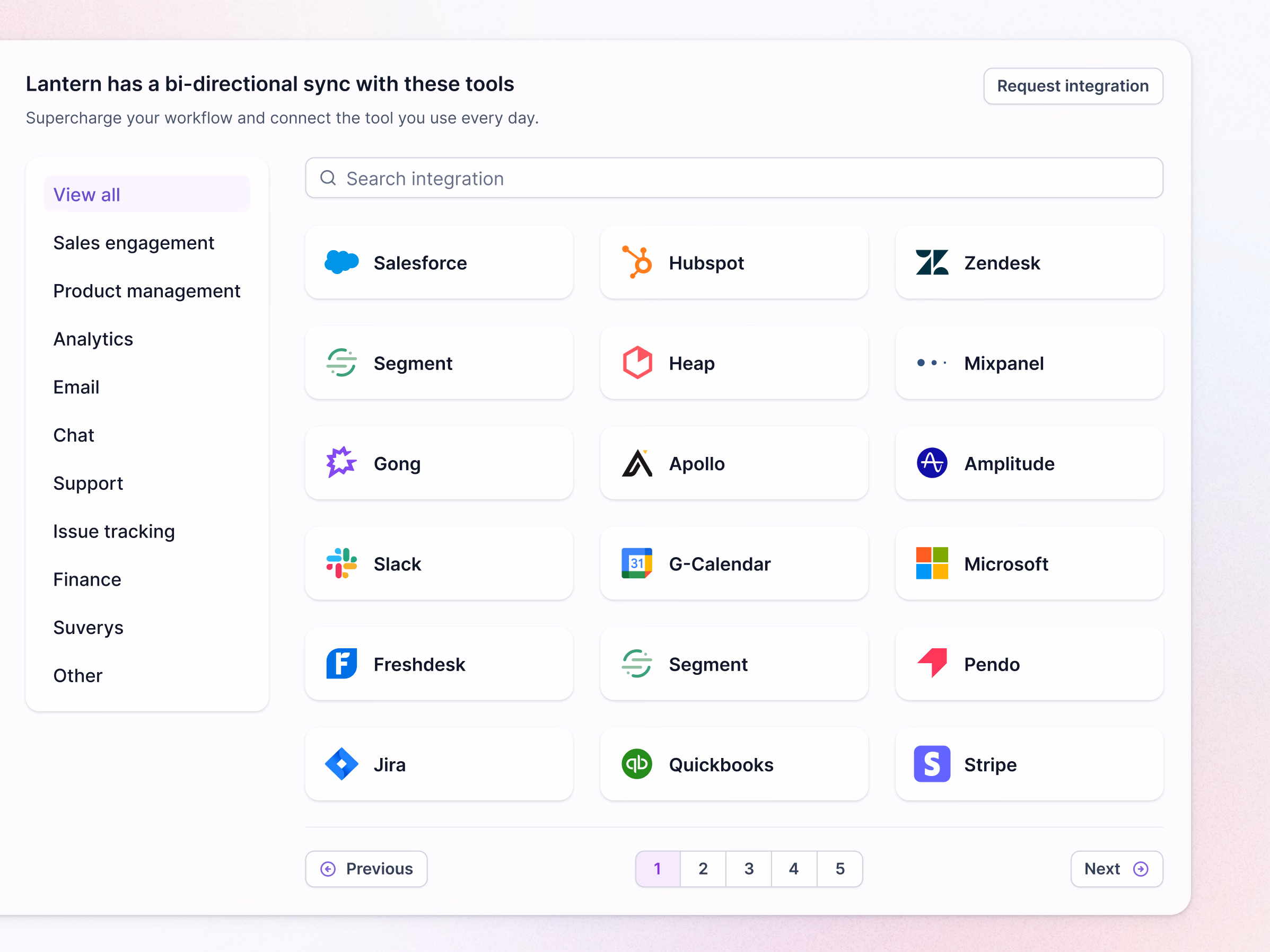Image resolution: width=1270 pixels, height=952 pixels.
Task: Click the Slack logo icon
Action: tap(341, 563)
